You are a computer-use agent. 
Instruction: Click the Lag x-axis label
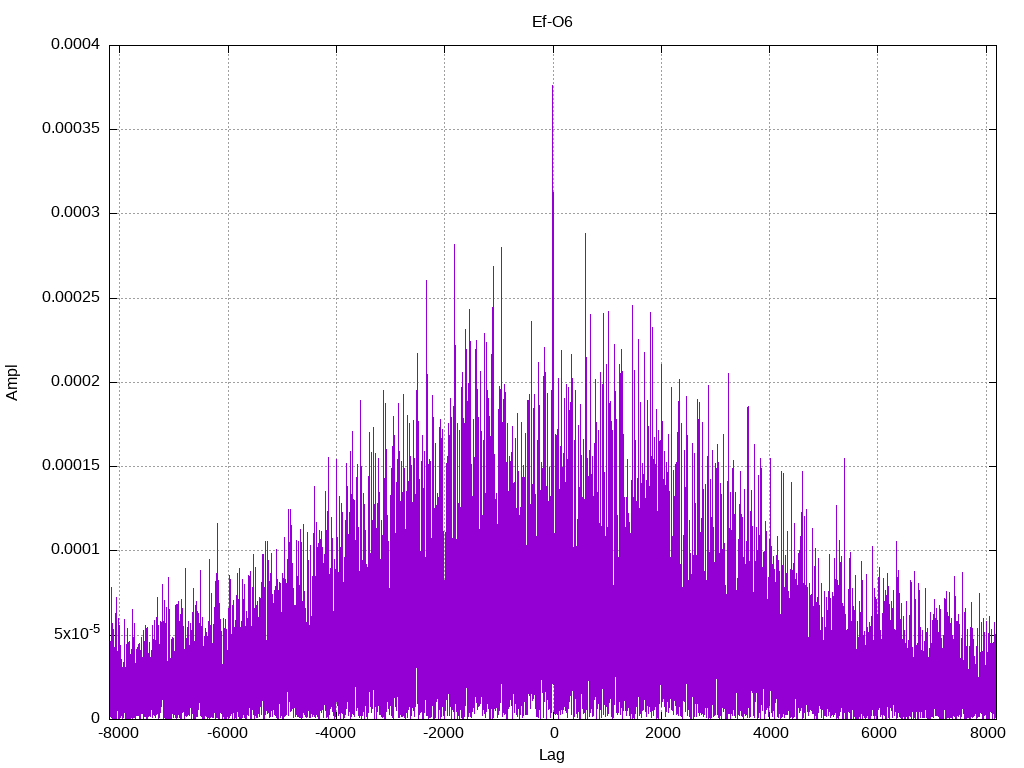click(552, 755)
